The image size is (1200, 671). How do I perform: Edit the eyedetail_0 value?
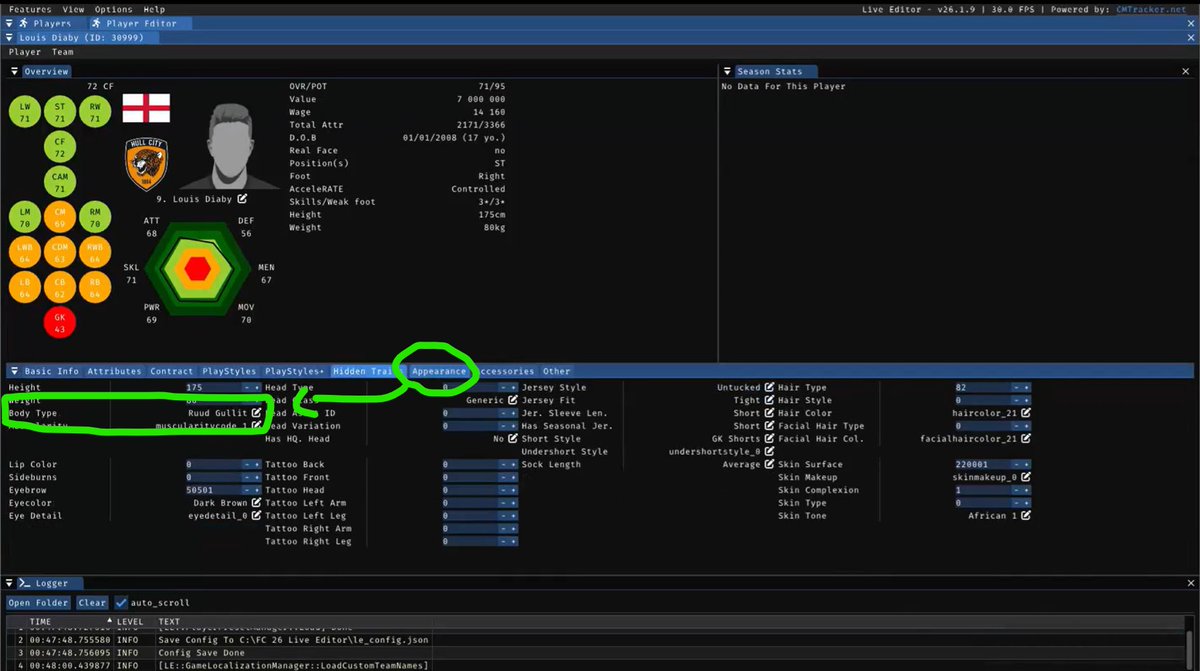coord(257,516)
